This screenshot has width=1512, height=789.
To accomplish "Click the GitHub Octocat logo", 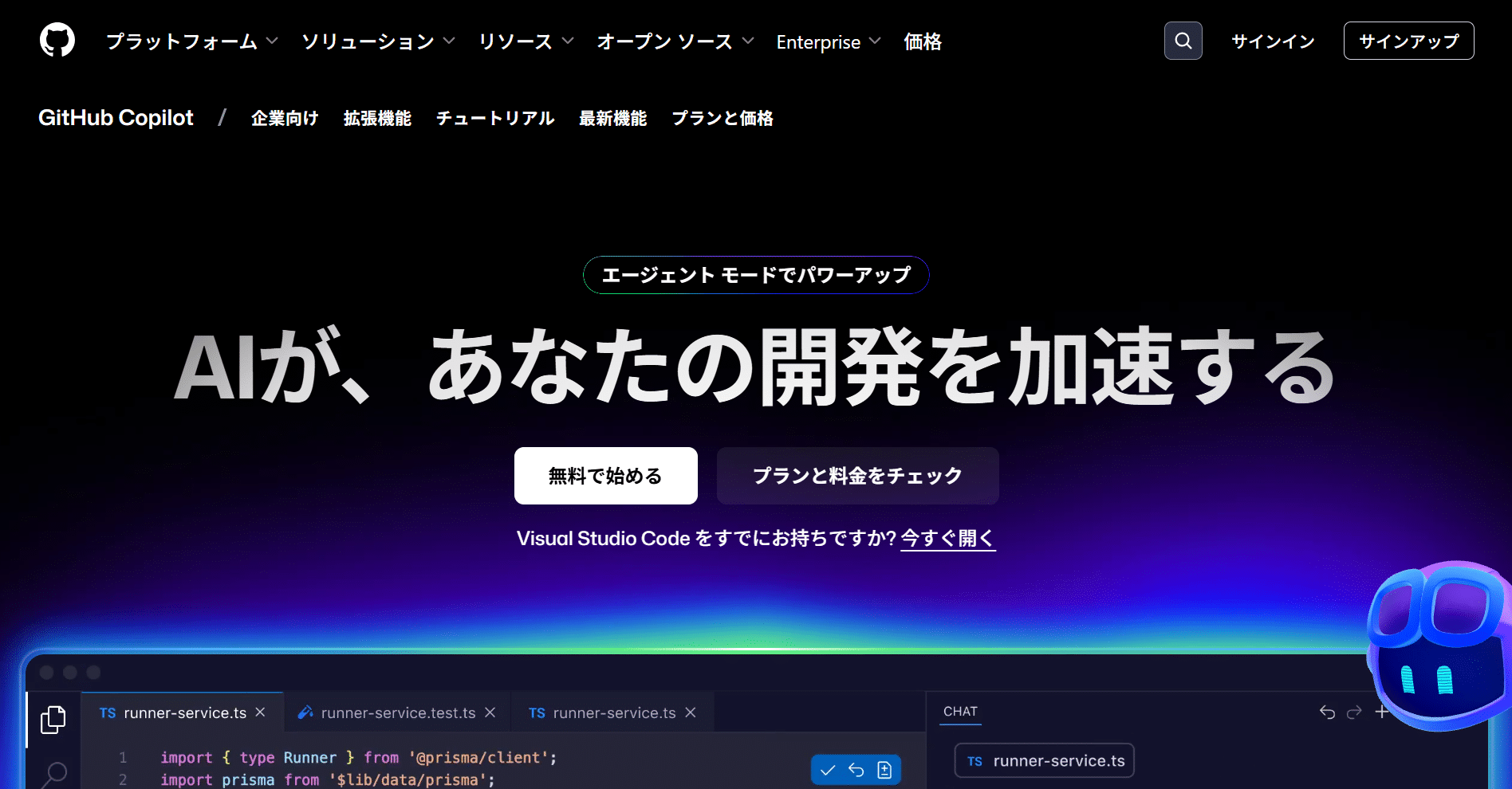I will [57, 40].
